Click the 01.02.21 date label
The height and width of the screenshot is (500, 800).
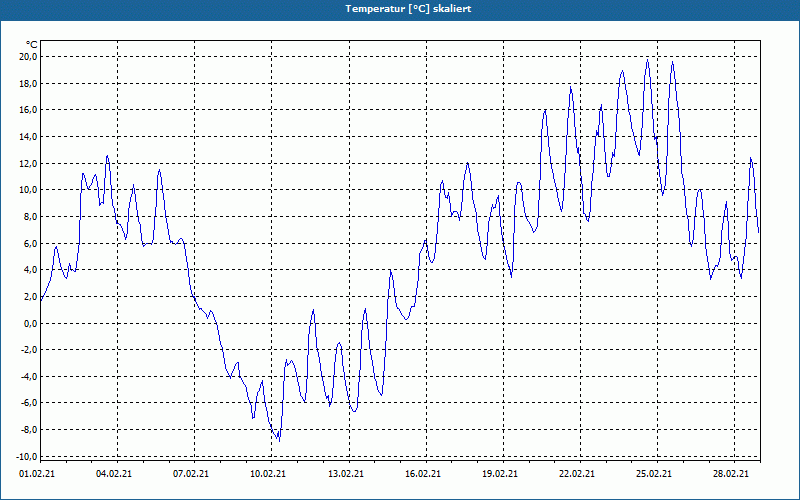pyautogui.click(x=37, y=473)
